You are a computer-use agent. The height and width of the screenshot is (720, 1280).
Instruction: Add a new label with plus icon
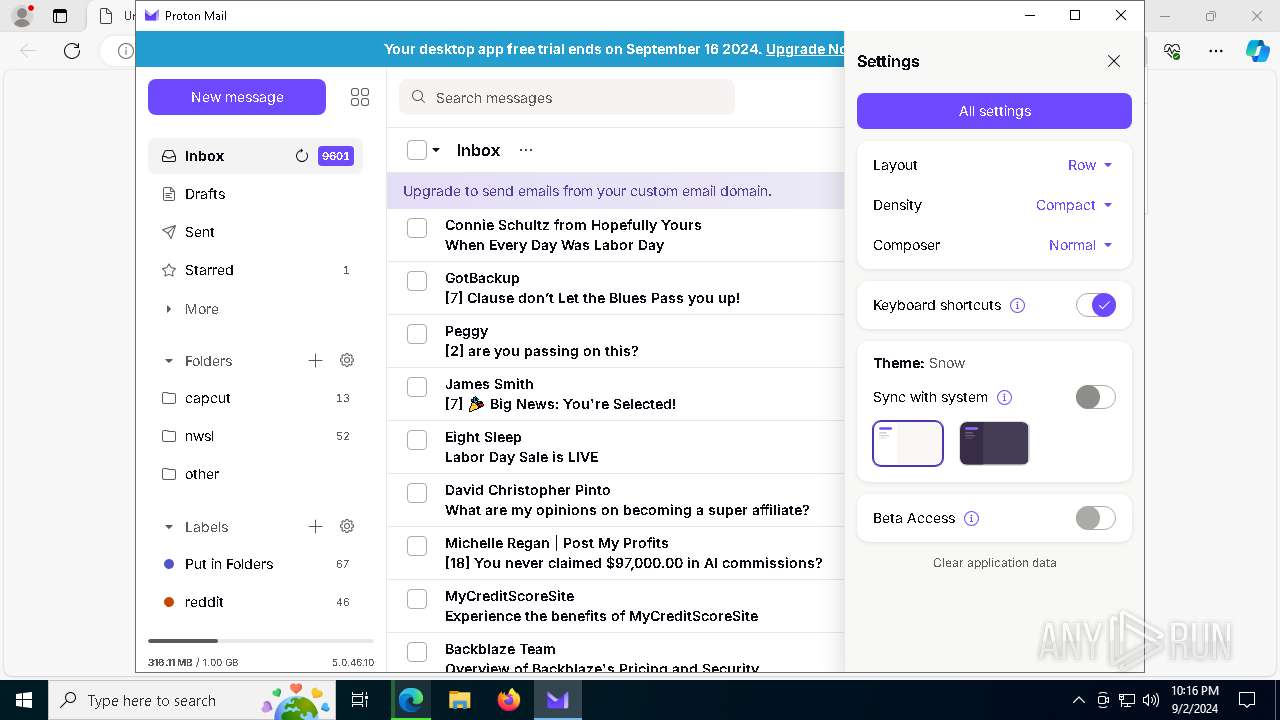click(x=315, y=526)
